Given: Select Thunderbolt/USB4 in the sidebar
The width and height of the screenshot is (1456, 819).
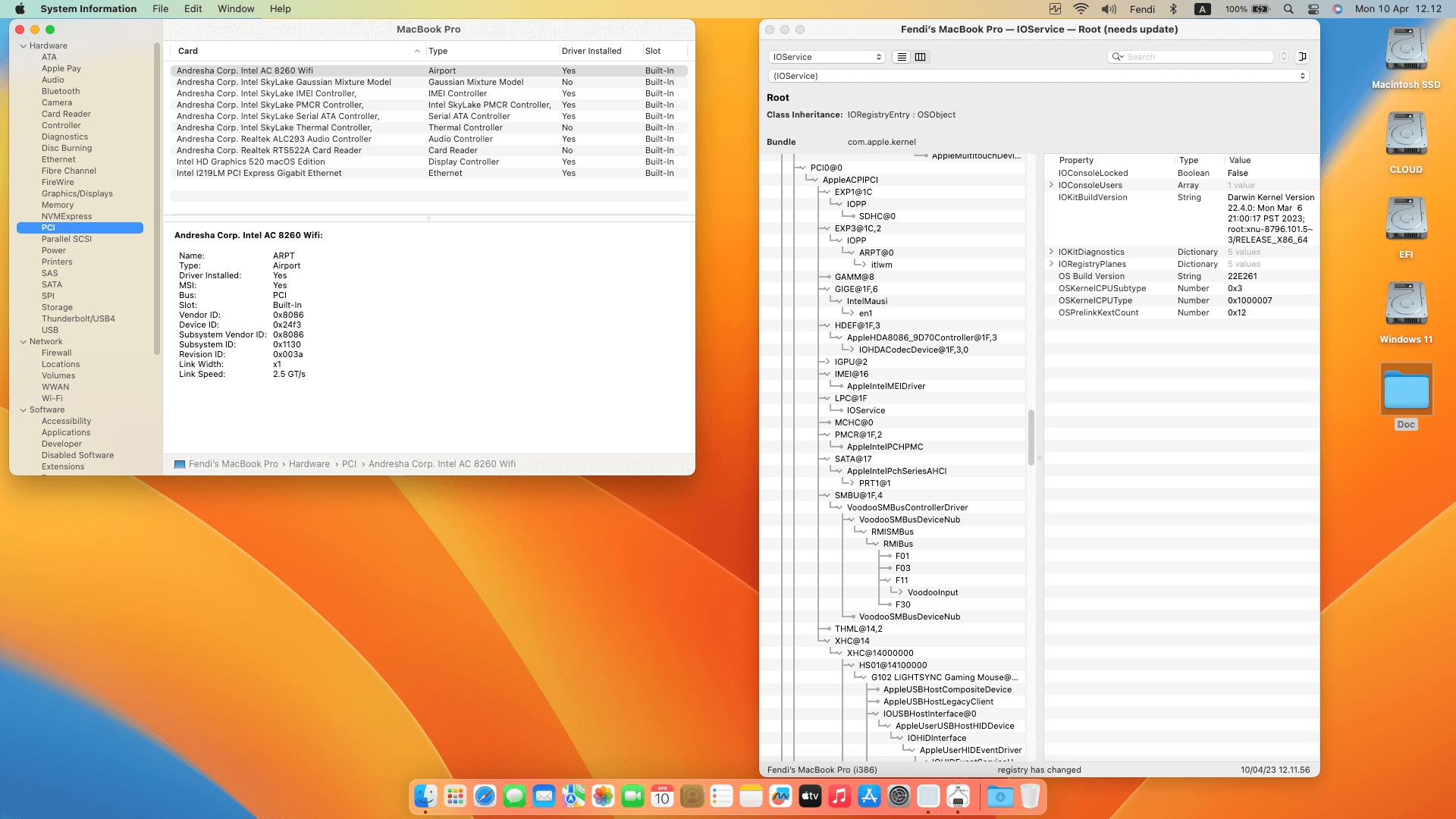Looking at the screenshot, I should click(78, 318).
